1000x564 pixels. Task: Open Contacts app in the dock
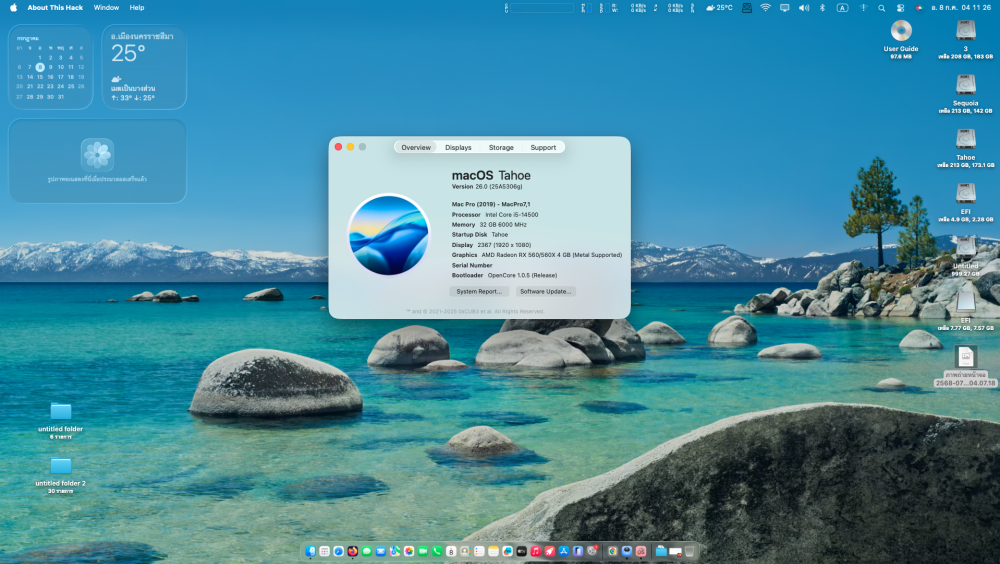tap(465, 551)
